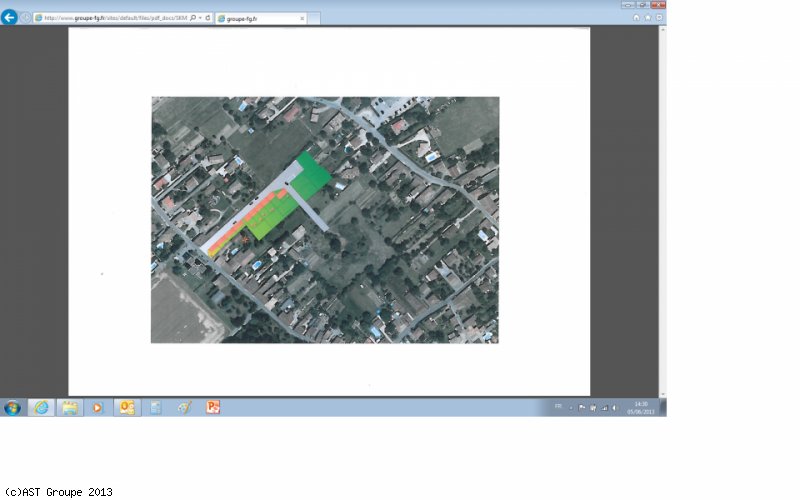800x500 pixels.
Task: Select the groupe-fg.fr browser tab
Action: point(260,18)
